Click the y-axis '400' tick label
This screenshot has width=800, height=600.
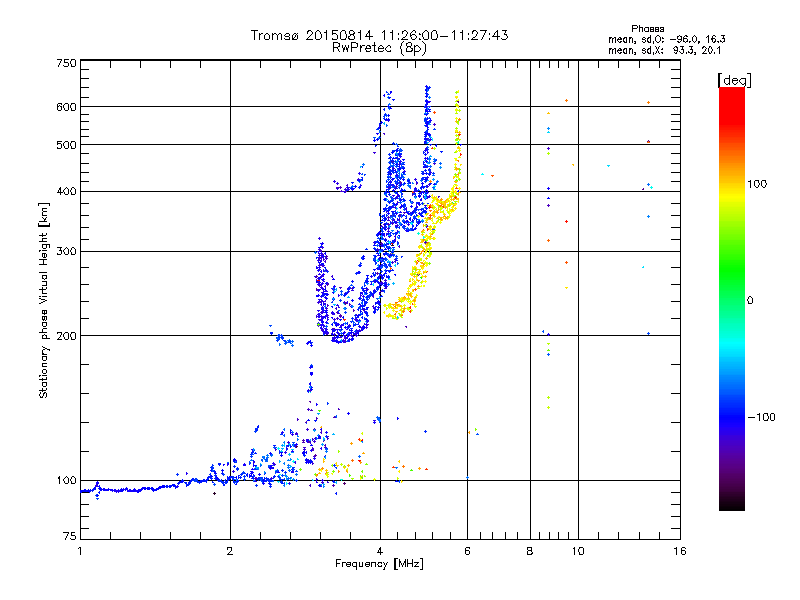point(67,192)
